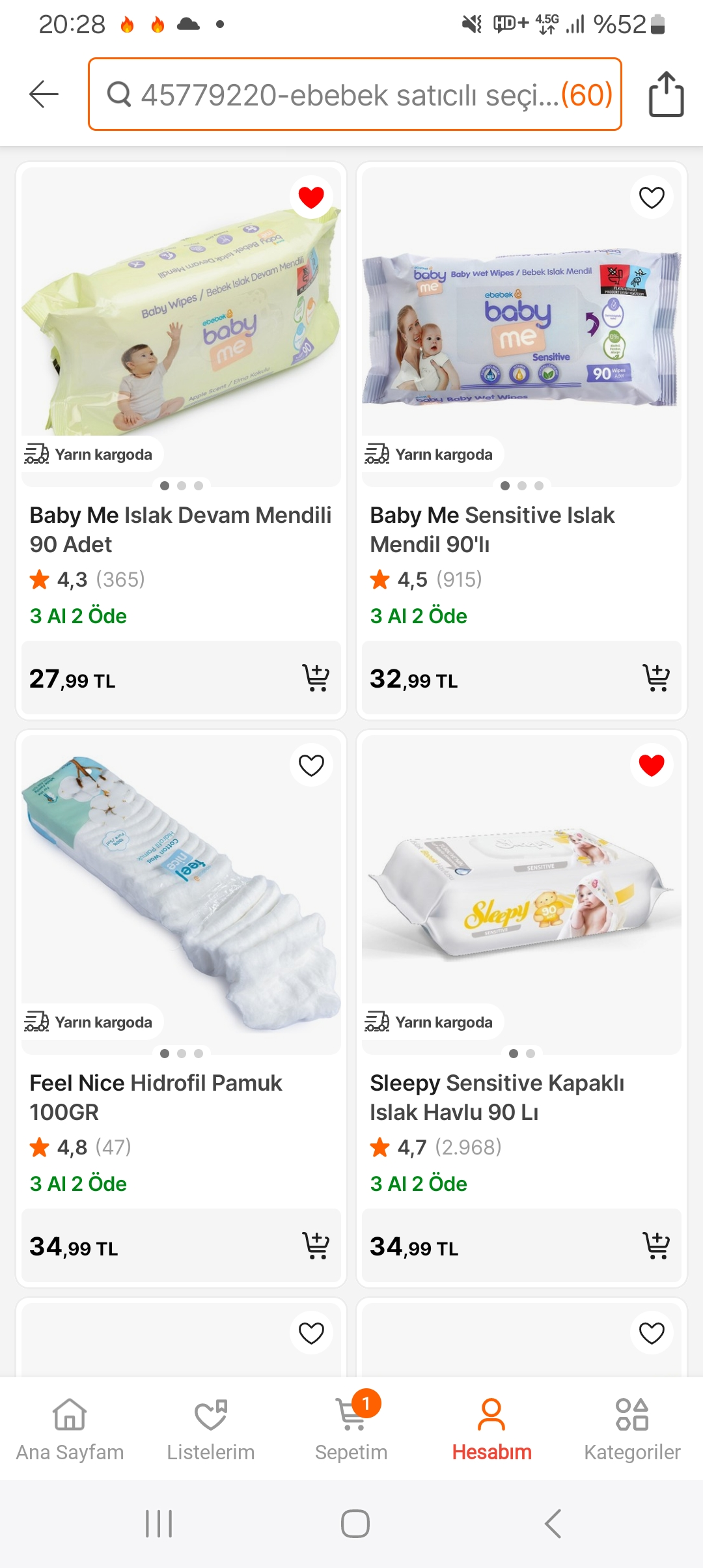This screenshot has width=703, height=1568.
Task: Favorite Baby Me Sensitive Islak Mendil heart
Action: [x=652, y=197]
